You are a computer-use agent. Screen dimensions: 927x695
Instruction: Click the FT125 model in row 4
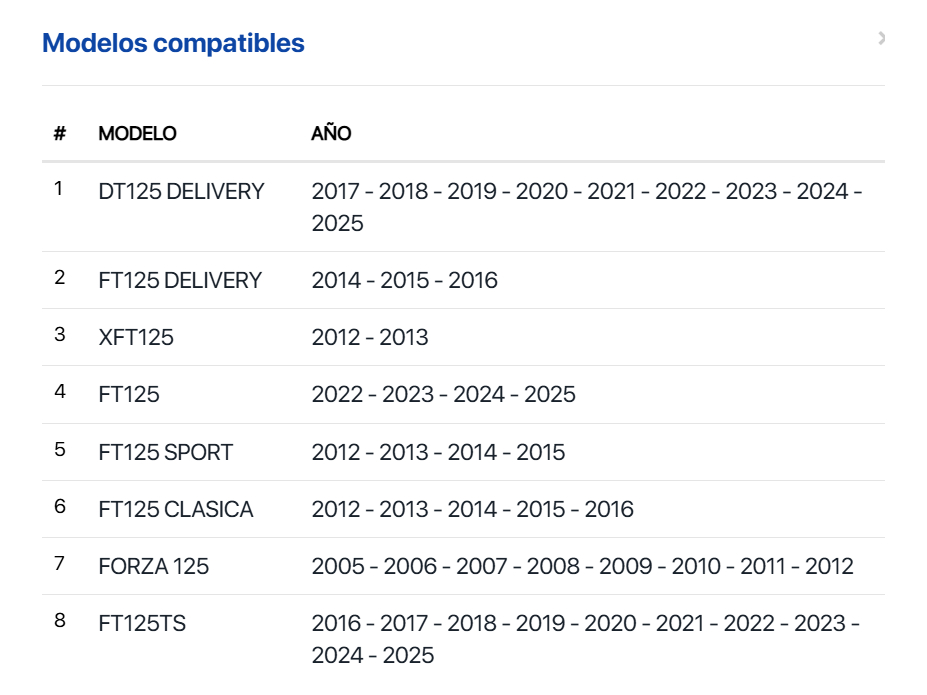tap(129, 394)
